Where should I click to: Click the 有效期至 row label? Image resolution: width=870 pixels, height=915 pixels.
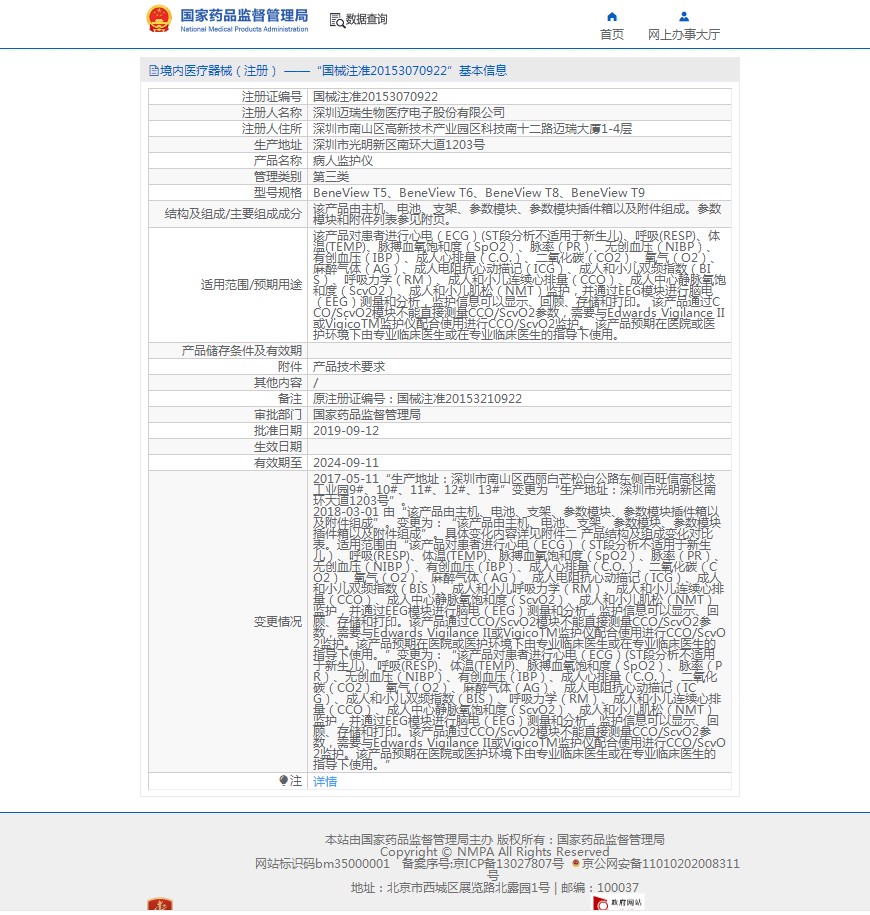(x=278, y=463)
